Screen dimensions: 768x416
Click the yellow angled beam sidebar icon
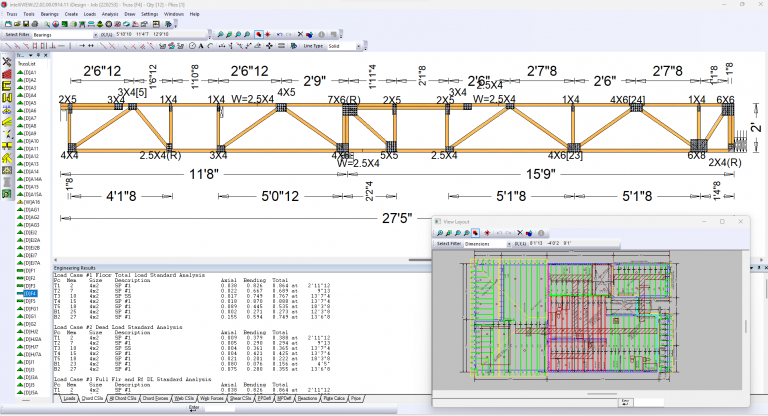tap(7, 122)
